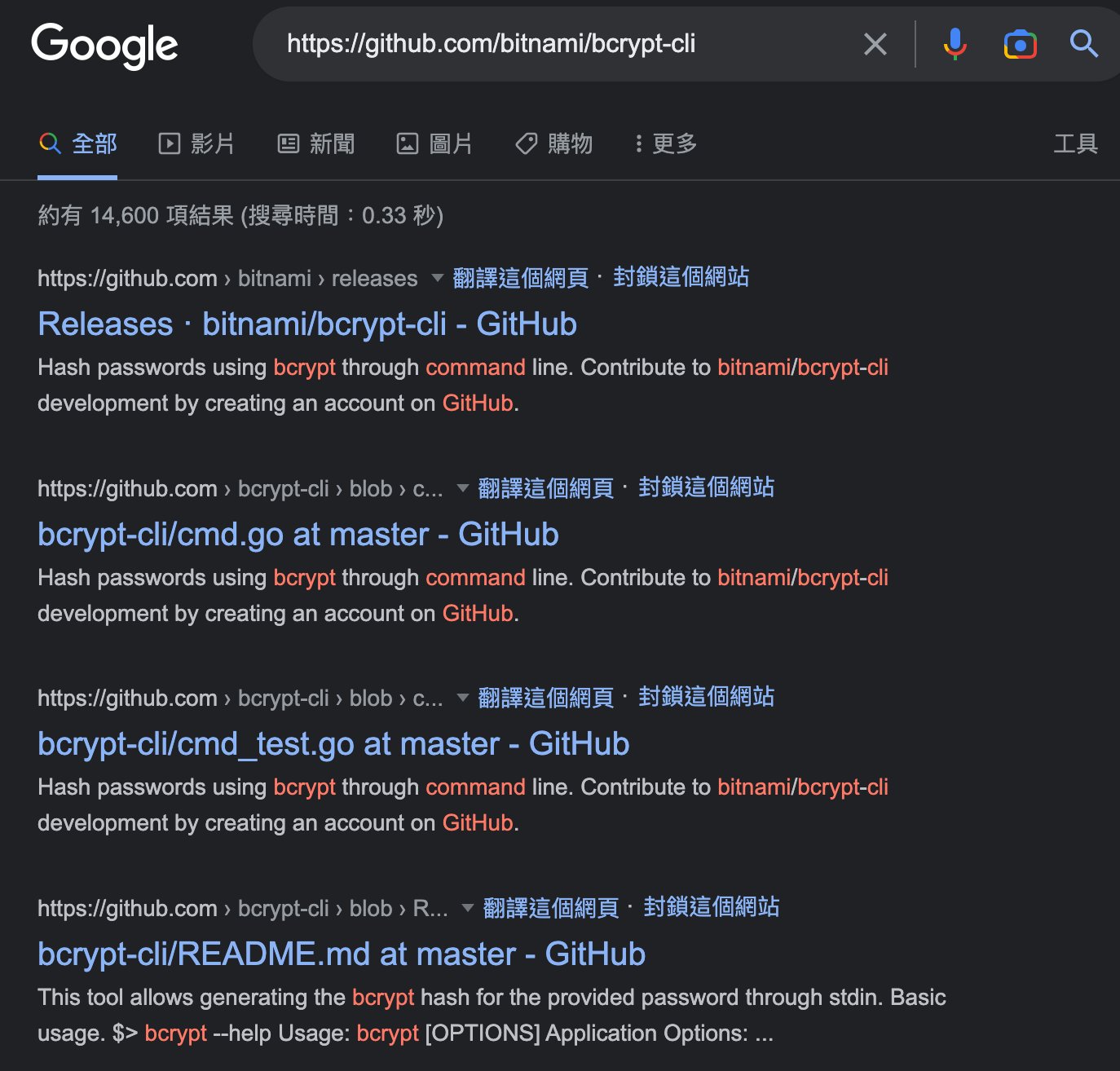The width and height of the screenshot is (1120, 1071).
Task: Click the Google logo
Action: (x=104, y=46)
